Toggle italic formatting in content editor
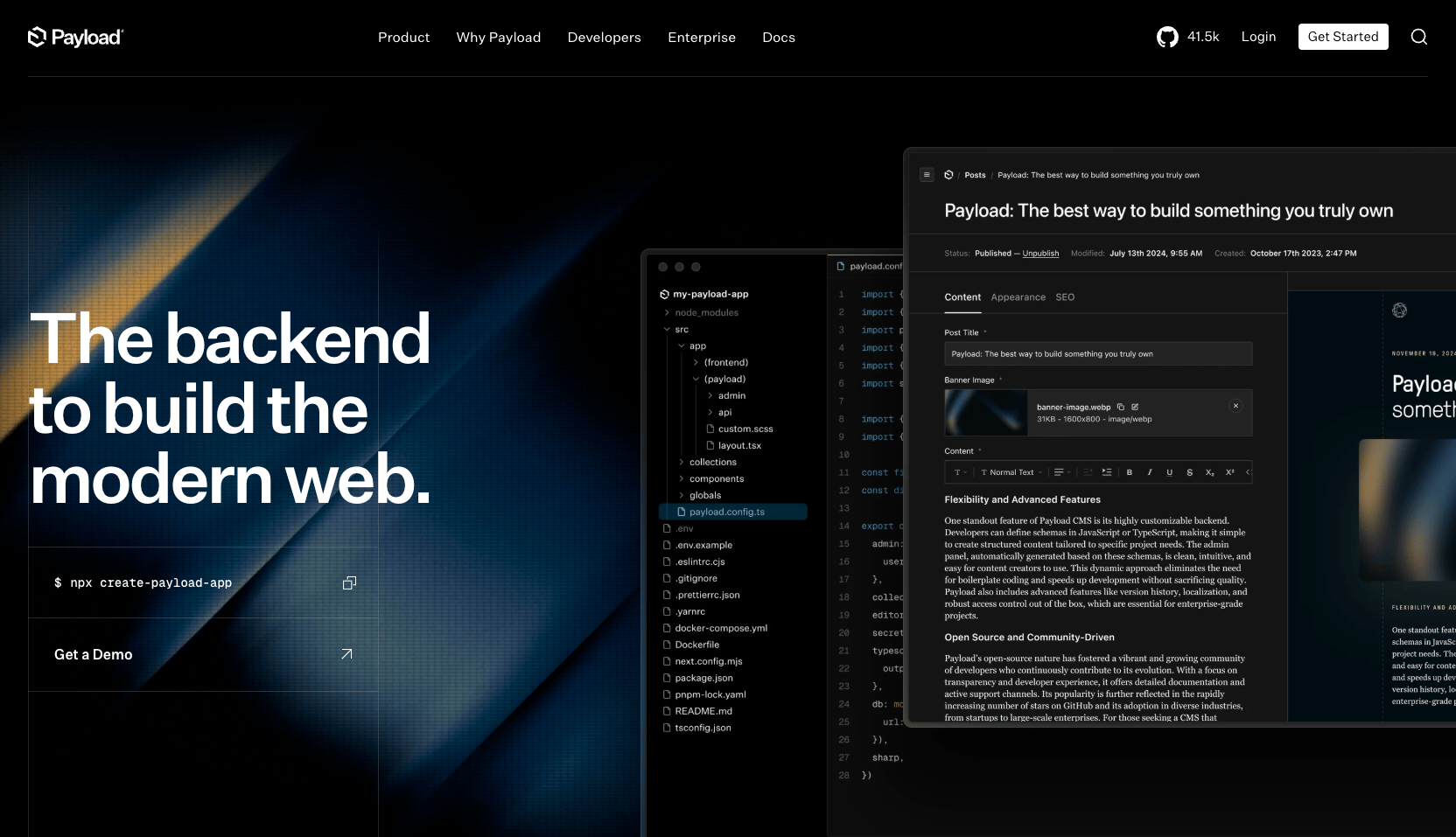Viewport: 1456px width, 837px height. coord(1149,472)
